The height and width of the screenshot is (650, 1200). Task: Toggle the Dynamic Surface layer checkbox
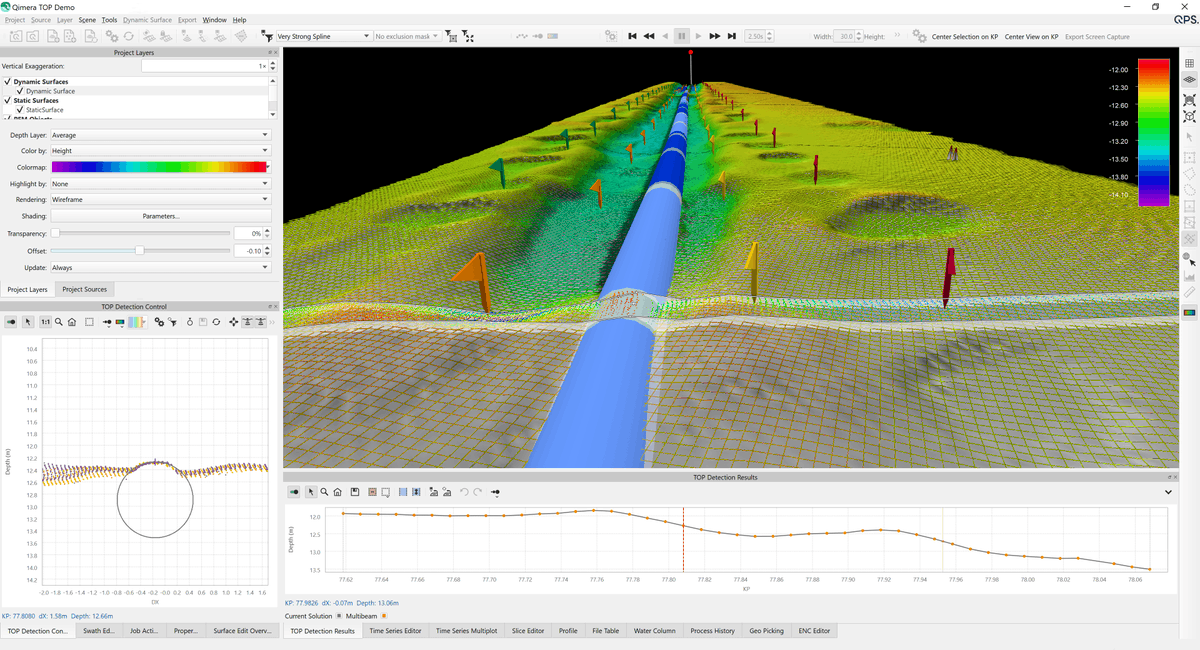tap(20, 91)
